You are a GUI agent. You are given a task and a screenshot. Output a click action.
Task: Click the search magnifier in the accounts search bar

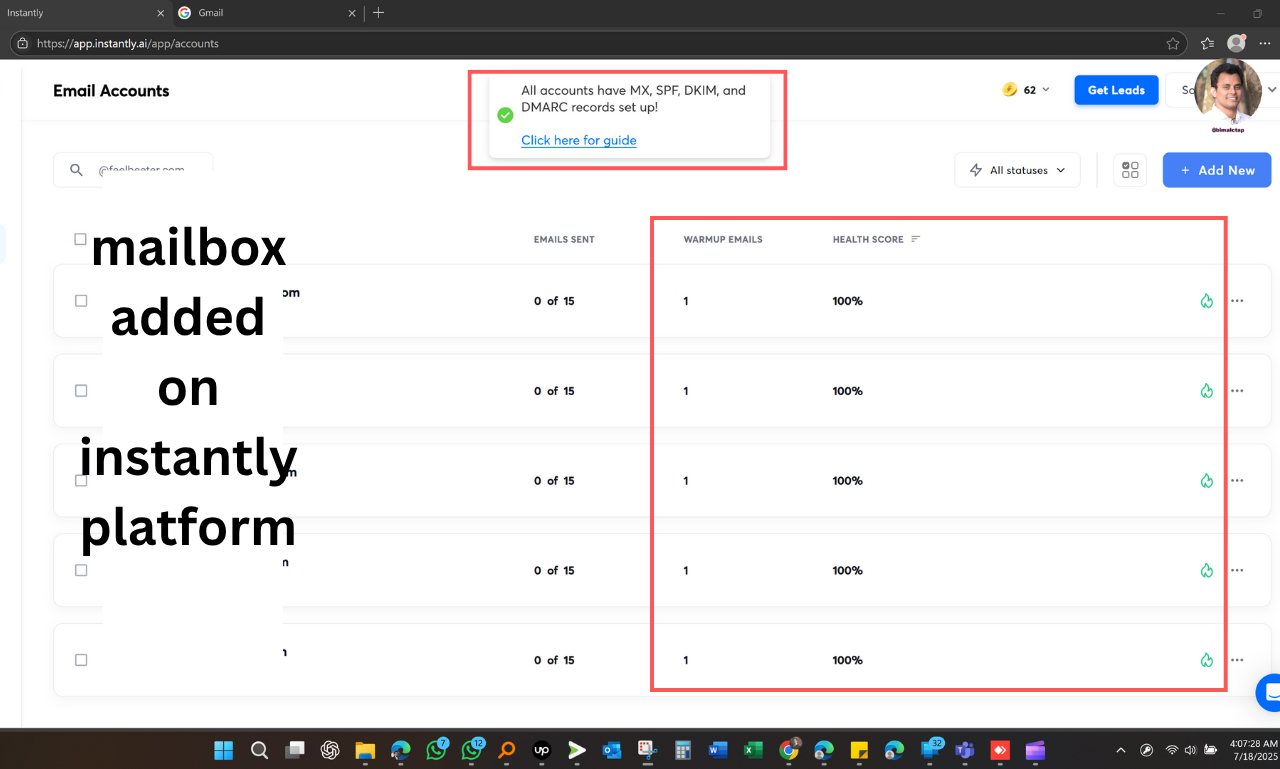77,170
